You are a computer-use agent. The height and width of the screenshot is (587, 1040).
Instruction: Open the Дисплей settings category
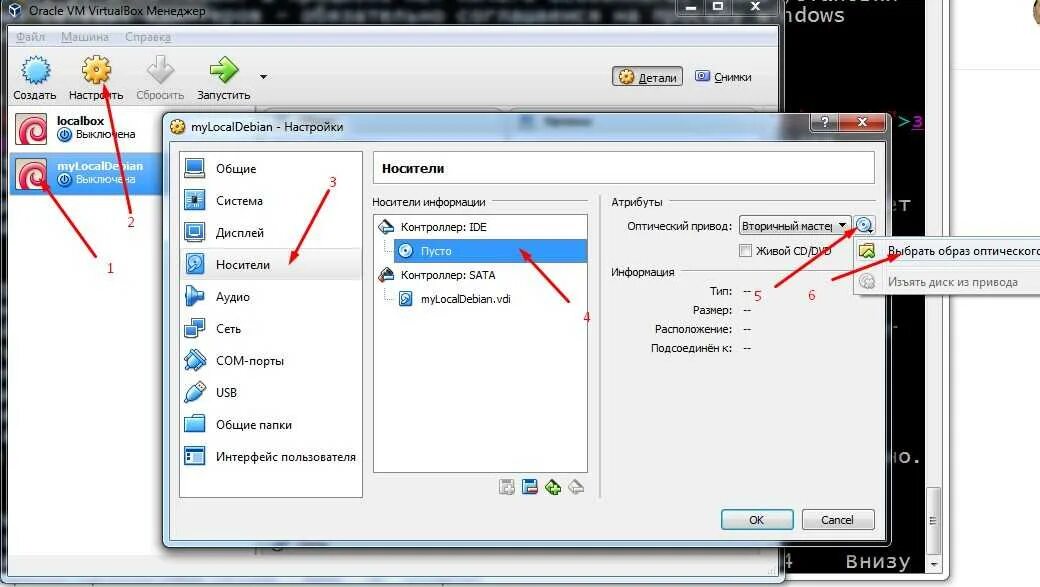(271, 233)
